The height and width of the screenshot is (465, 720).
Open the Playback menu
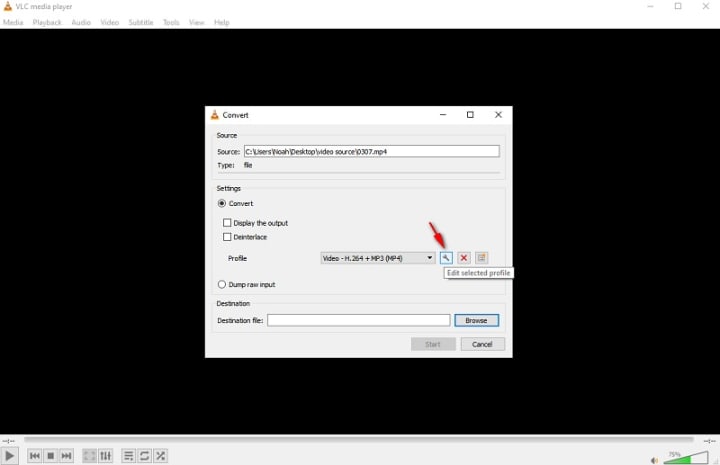(47, 22)
